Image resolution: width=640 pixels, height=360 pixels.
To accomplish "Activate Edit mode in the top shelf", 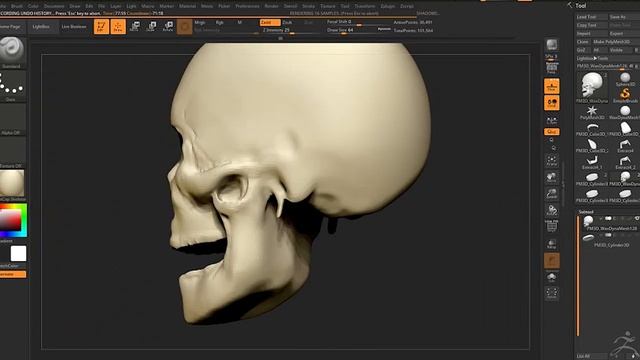I will pyautogui.click(x=101, y=27).
